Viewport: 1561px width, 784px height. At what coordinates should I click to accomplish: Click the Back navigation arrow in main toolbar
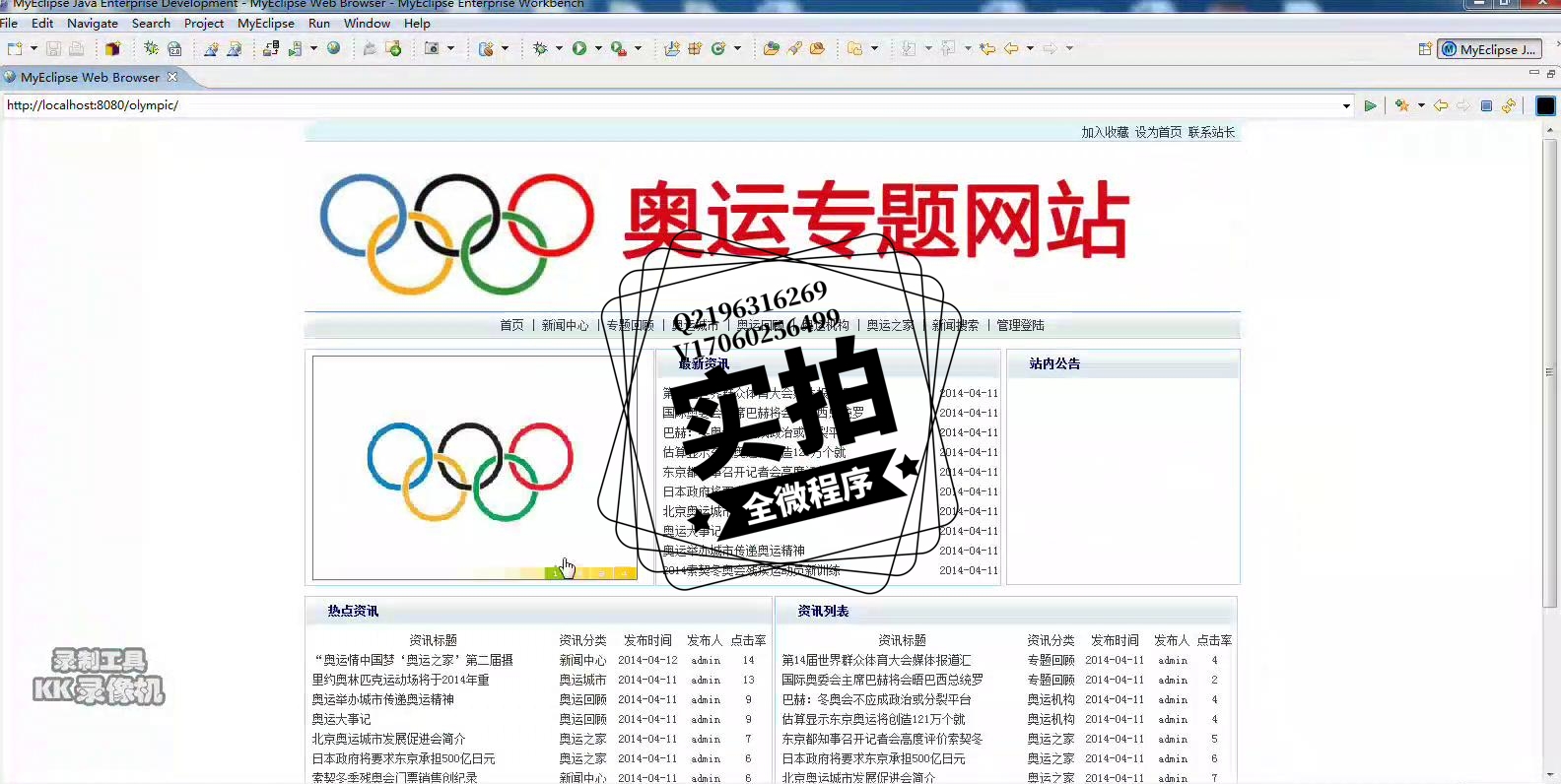[1011, 48]
